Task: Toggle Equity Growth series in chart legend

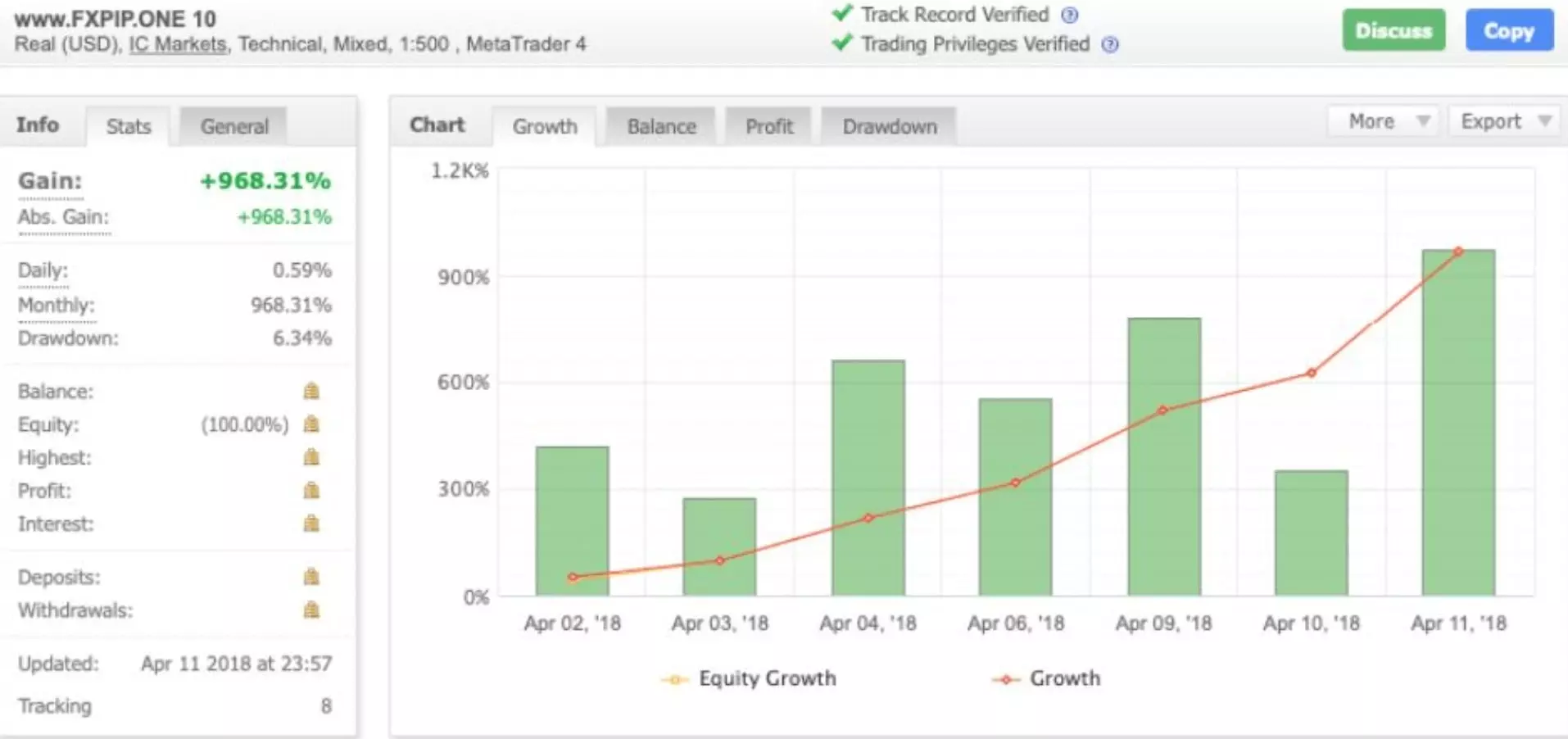Action: click(x=749, y=678)
